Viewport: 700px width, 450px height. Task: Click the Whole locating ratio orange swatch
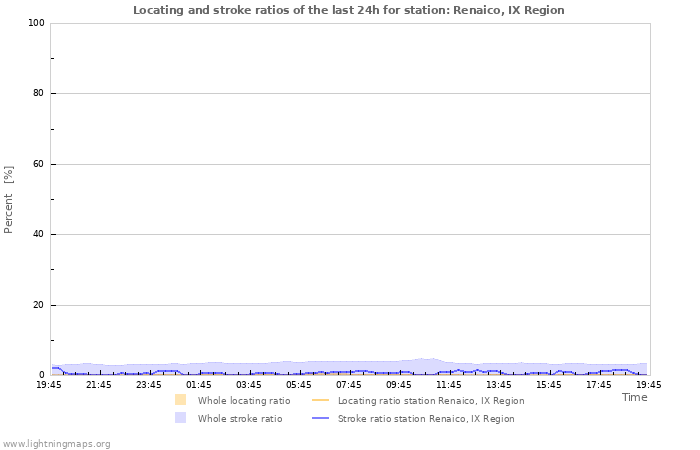(180, 400)
